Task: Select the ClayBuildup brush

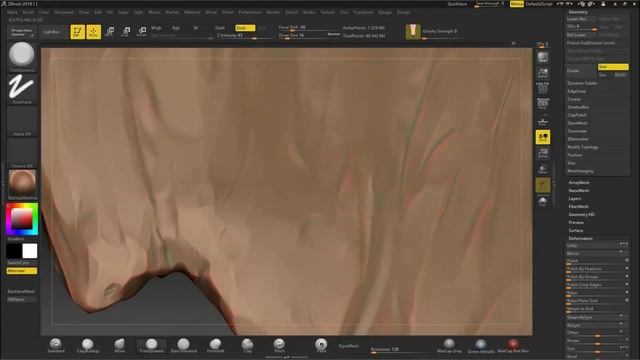Action: [x=87, y=345]
